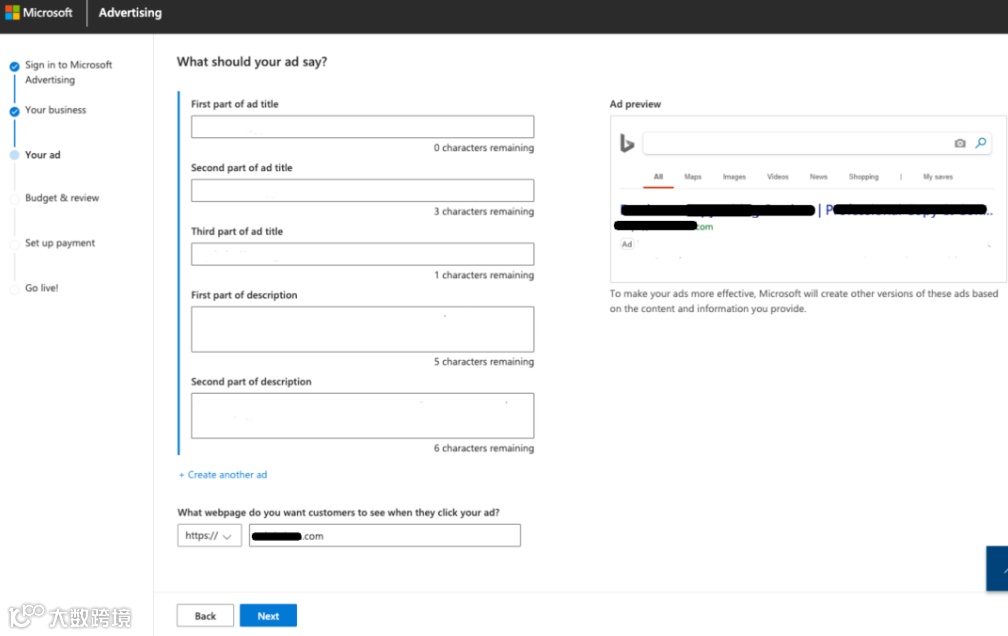Click the Microsoft logo icon
Screen dimensions: 1008x636
pos(14,13)
